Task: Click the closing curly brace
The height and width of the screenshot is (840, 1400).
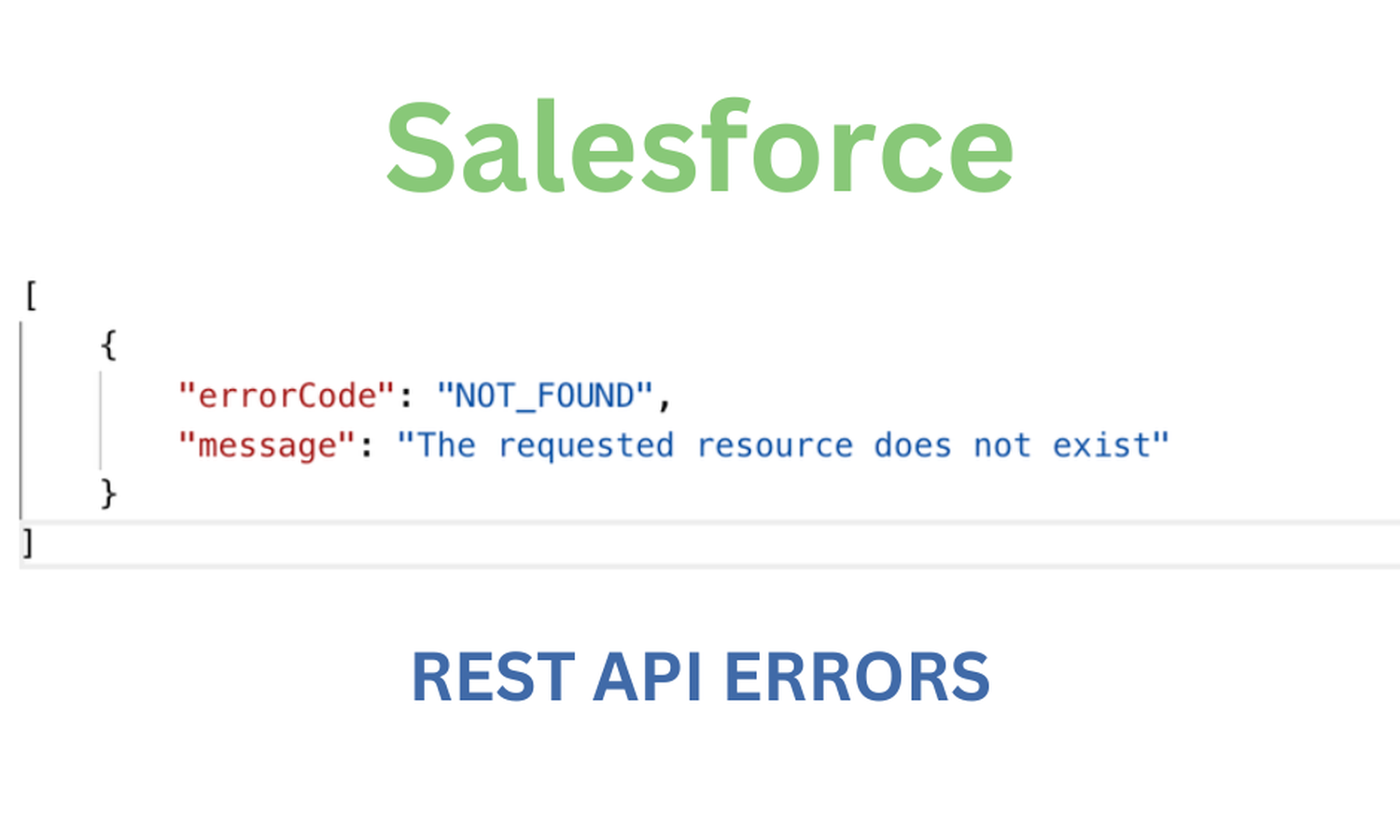Action: point(108,493)
